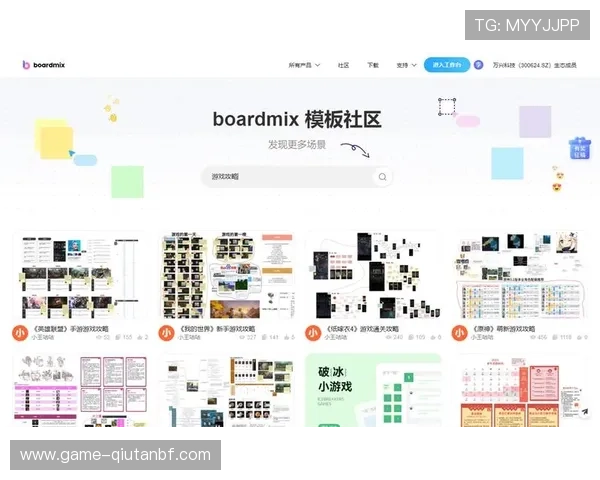
Task: Open the 《英雄联盟》手游游戏攻略 thumbnail
Action: pyautogui.click(x=80, y=275)
